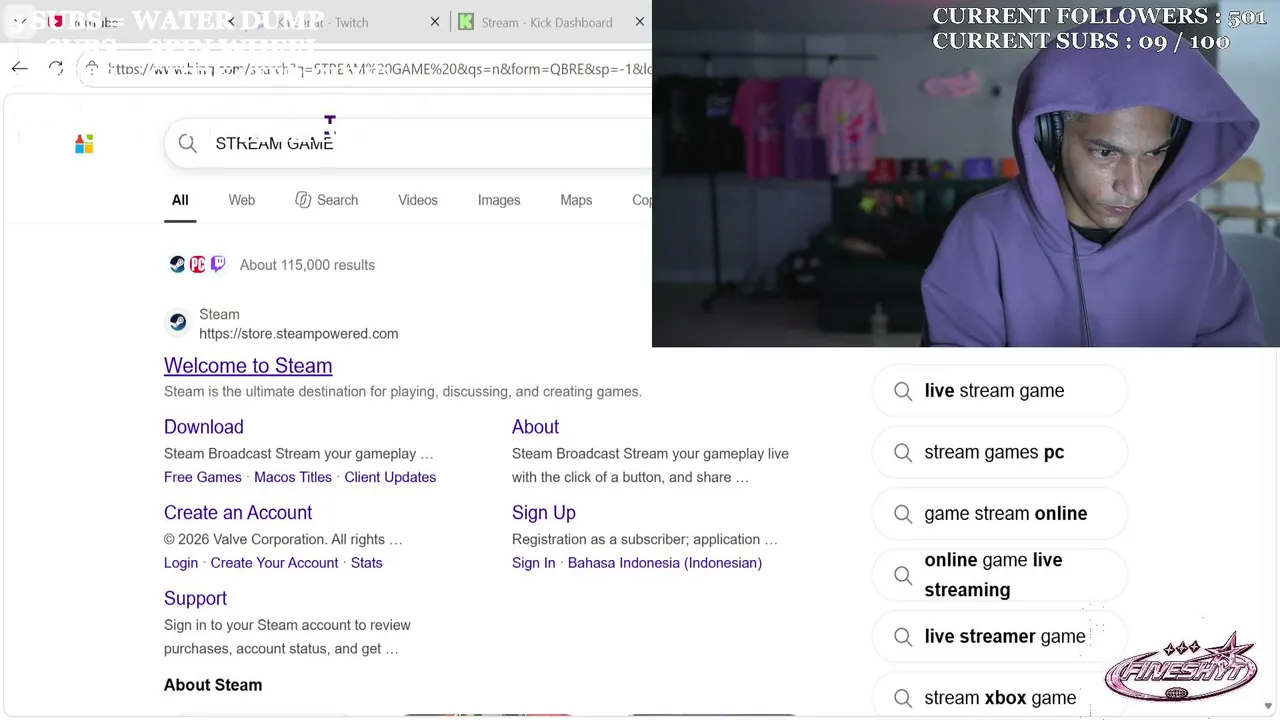The height and width of the screenshot is (720, 1280).
Task: Follow the Client Updates link
Action: [390, 477]
